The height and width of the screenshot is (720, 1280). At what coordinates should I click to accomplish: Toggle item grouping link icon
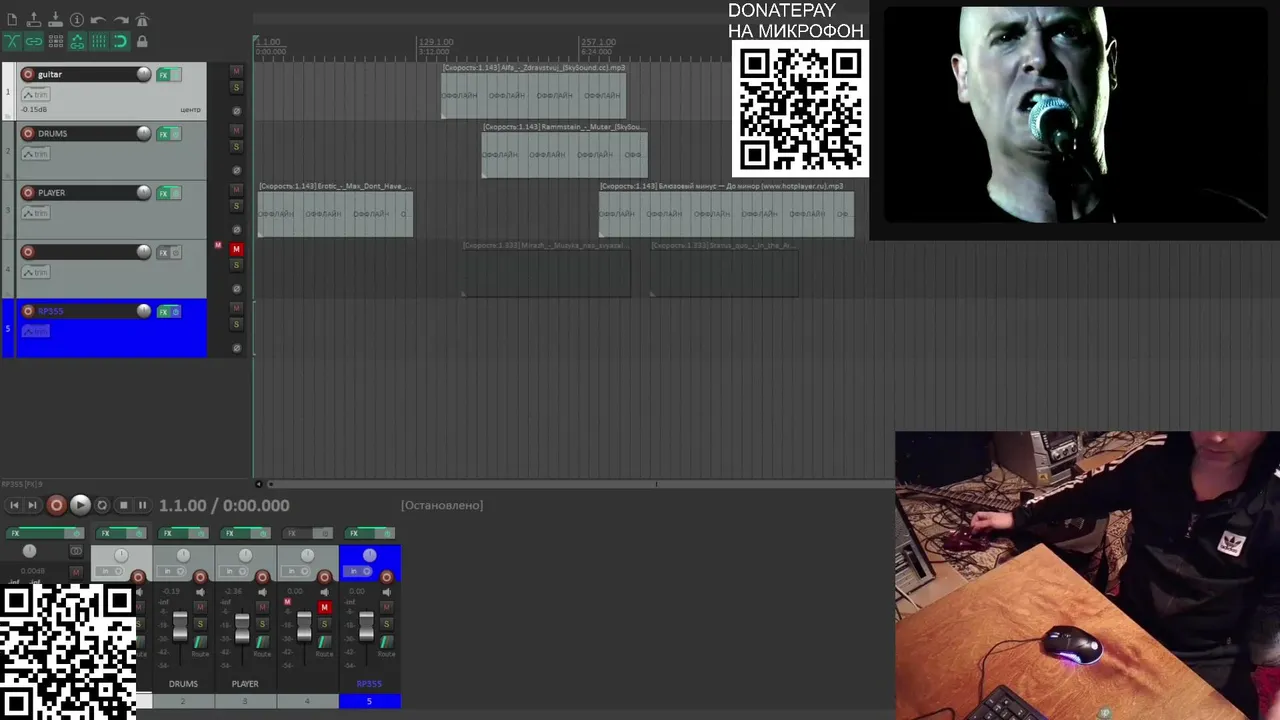(33, 42)
